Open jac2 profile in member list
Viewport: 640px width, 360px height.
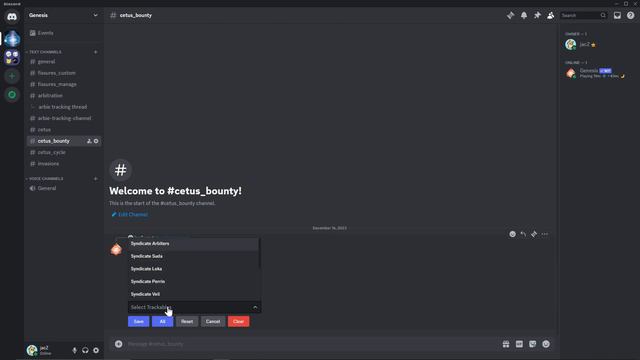599,44
